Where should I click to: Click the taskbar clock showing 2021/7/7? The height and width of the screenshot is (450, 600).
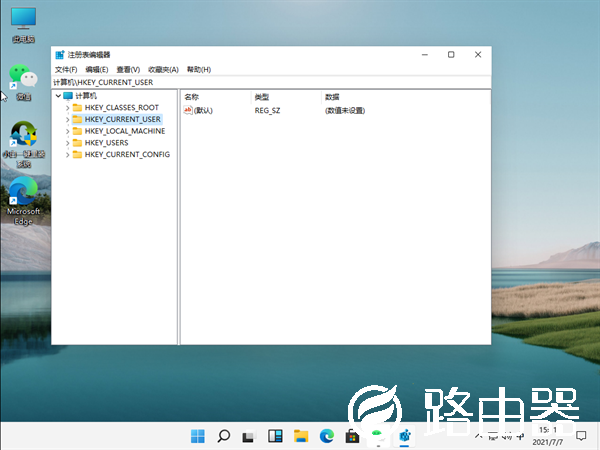pyautogui.click(x=548, y=436)
